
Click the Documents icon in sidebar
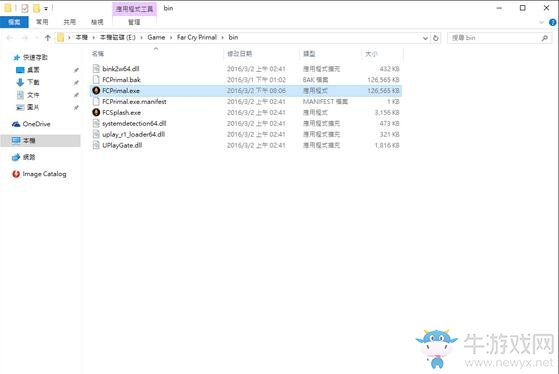tap(20, 95)
